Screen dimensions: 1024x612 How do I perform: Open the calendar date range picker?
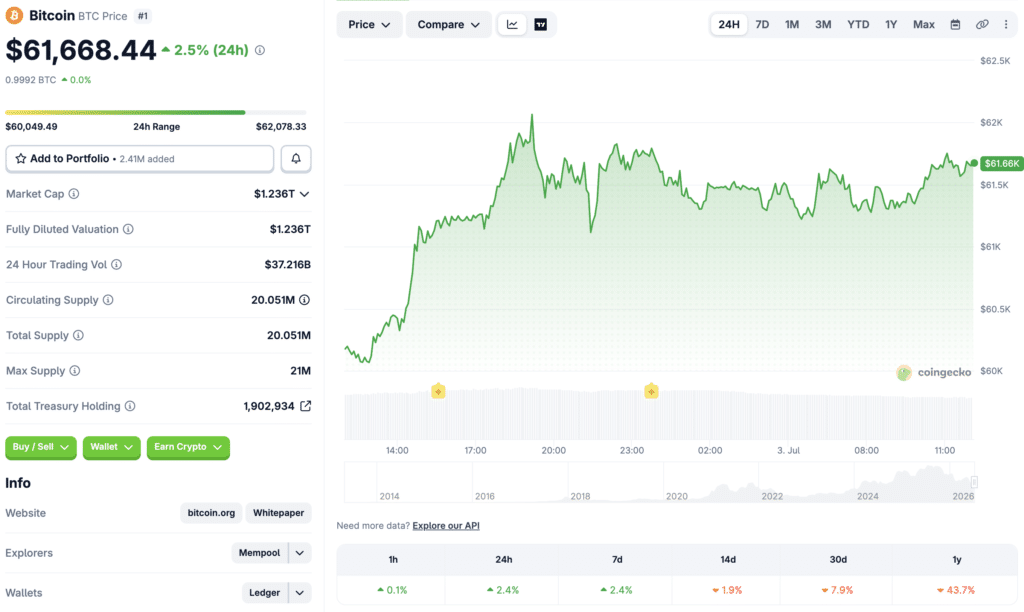pos(955,25)
